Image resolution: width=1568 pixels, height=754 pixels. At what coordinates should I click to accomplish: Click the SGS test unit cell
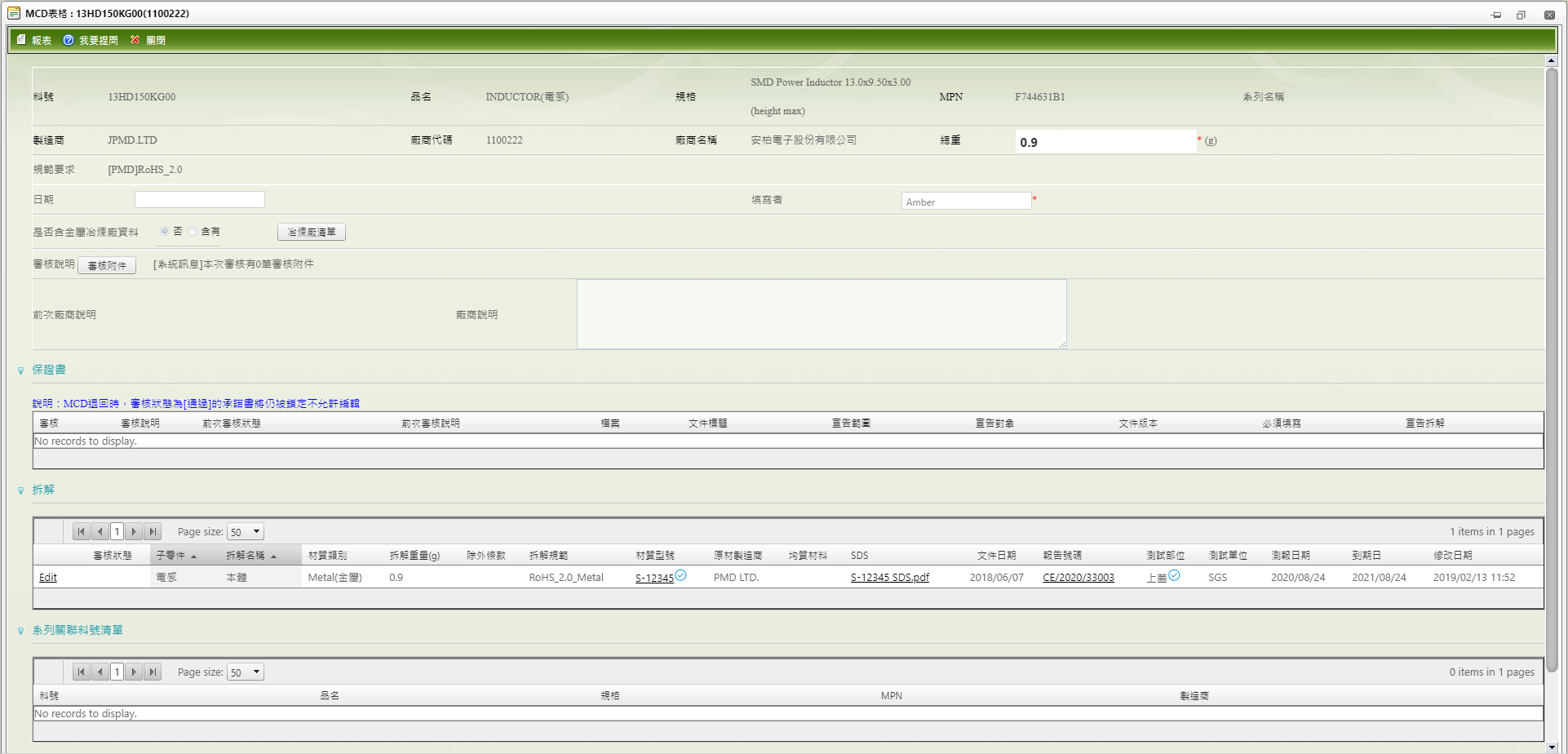[1217, 577]
